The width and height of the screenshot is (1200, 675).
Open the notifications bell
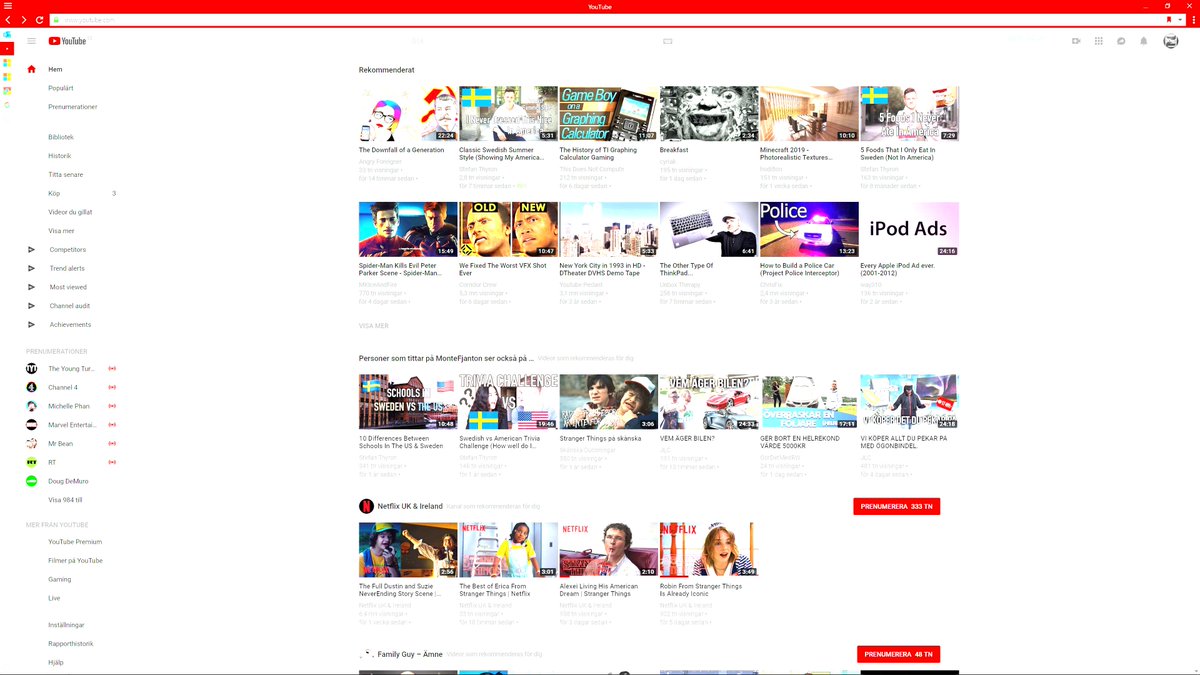coord(1144,41)
